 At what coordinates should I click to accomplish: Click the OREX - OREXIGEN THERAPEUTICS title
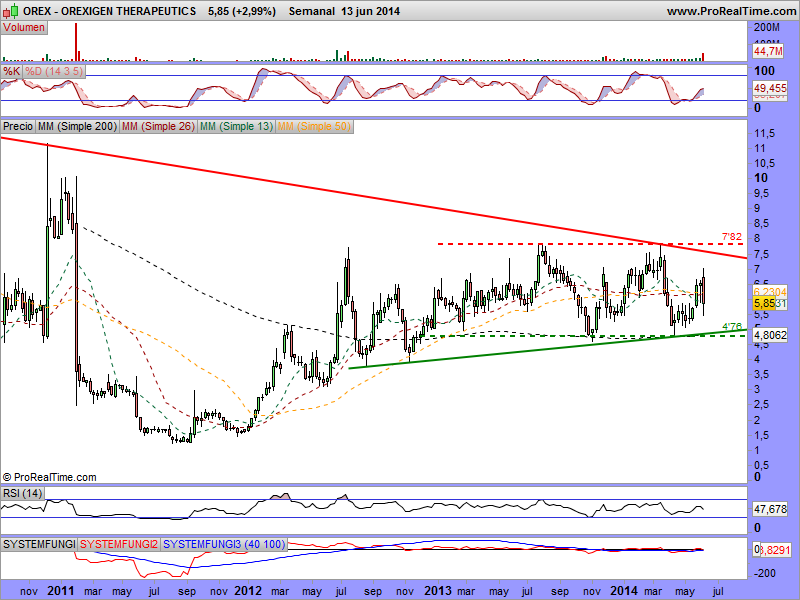click(109, 11)
